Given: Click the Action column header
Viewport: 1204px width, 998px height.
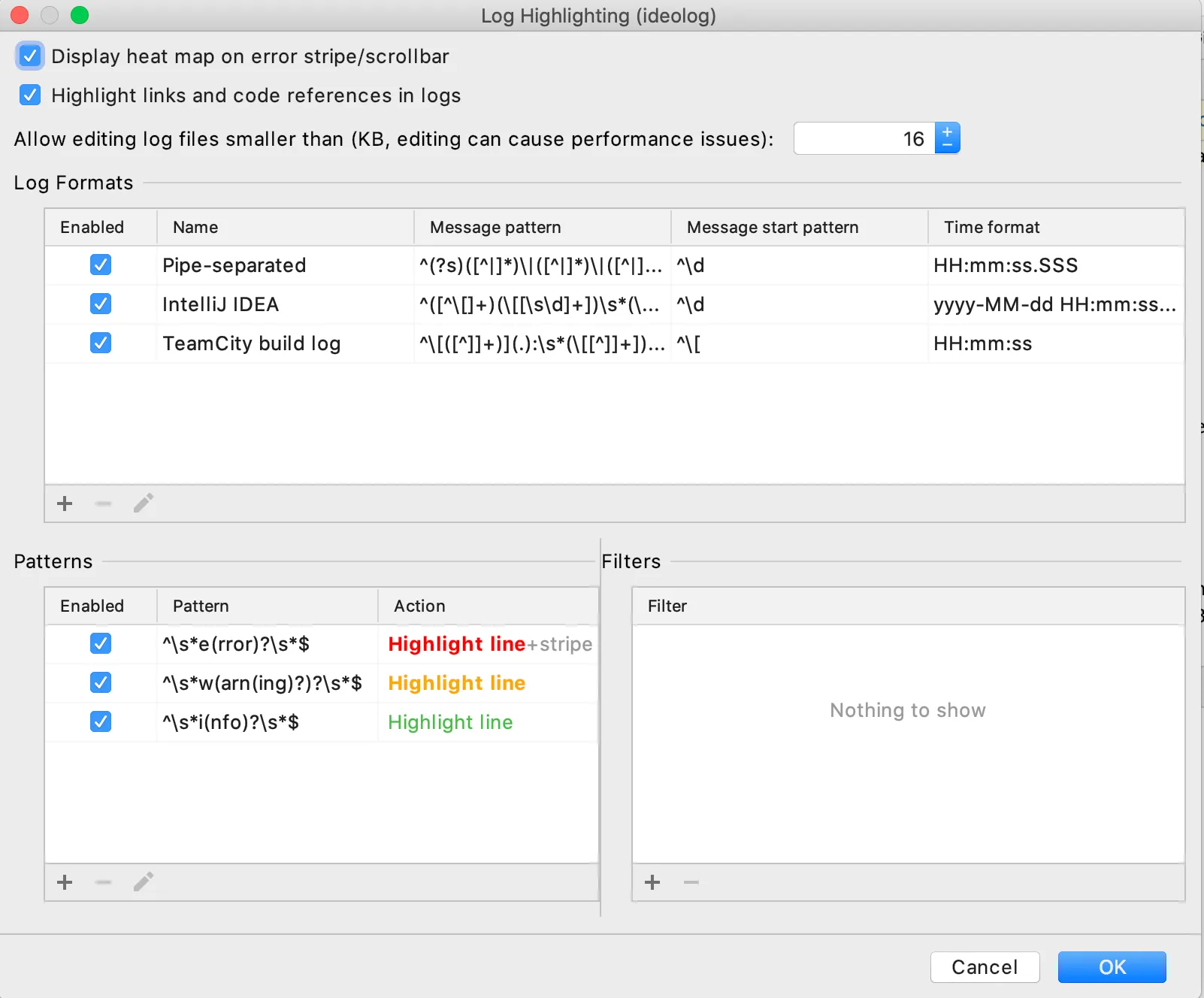Looking at the screenshot, I should [x=489, y=606].
